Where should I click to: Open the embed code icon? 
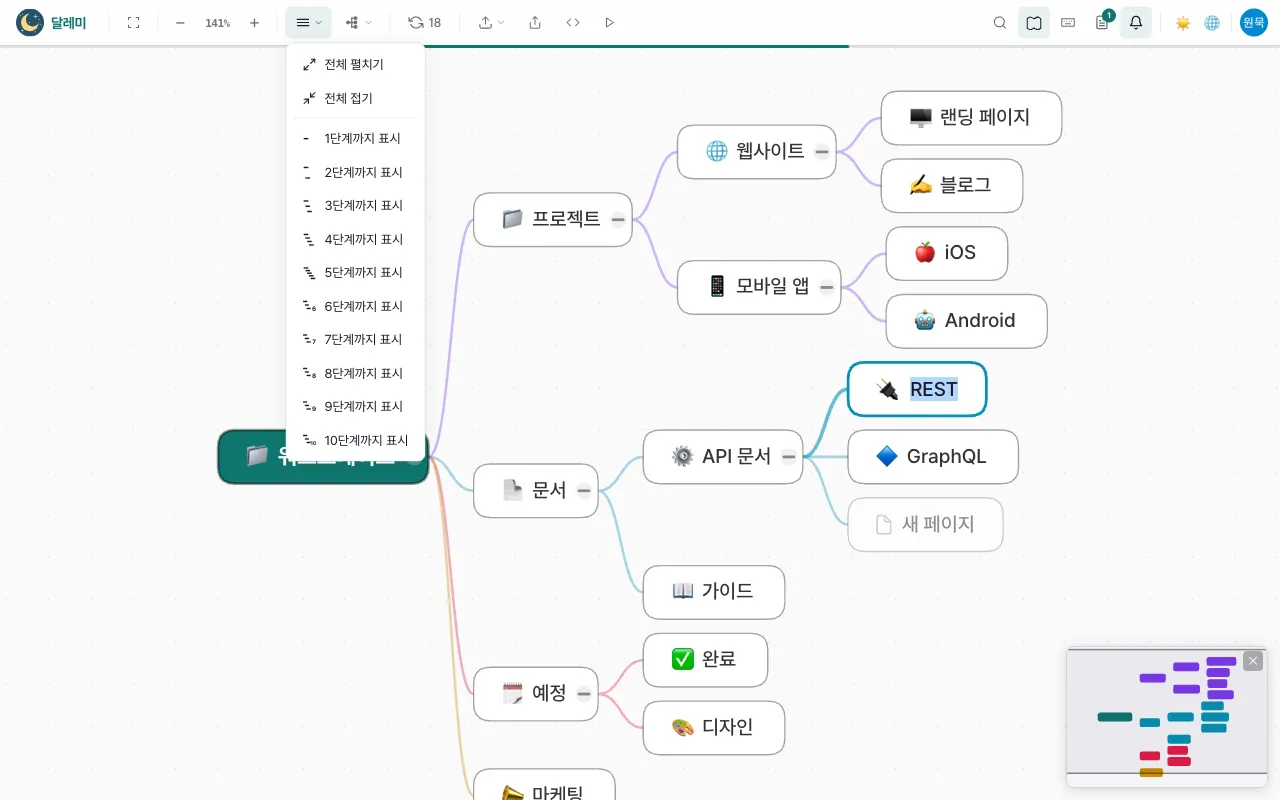[x=573, y=22]
